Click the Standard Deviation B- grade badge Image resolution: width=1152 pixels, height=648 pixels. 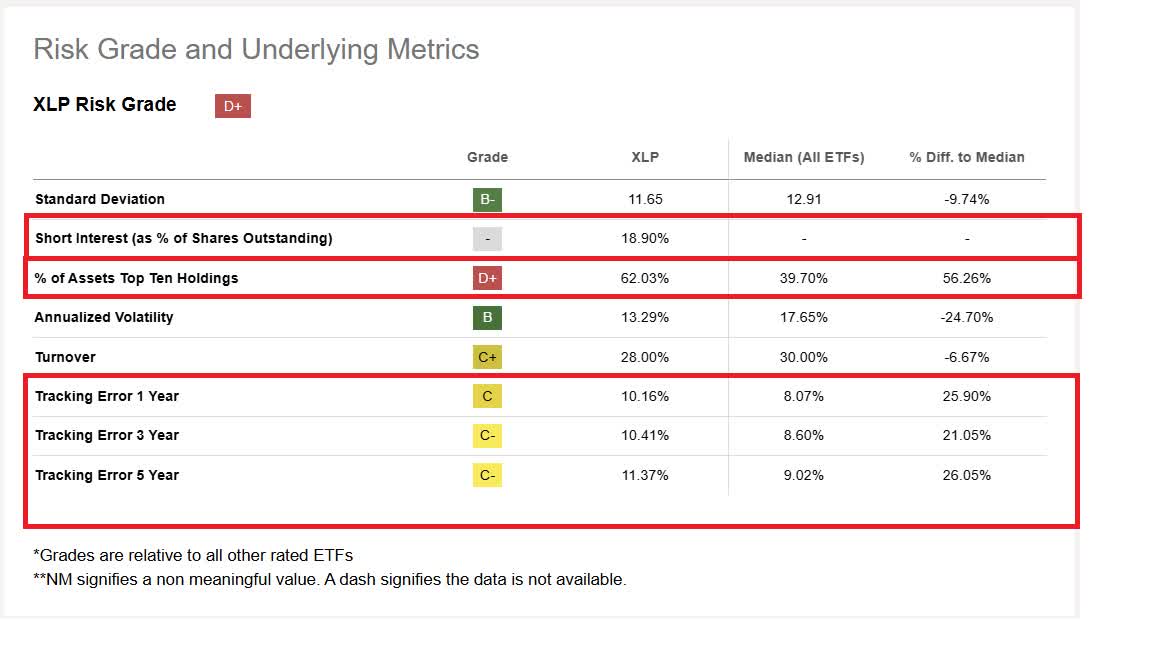tap(487, 199)
